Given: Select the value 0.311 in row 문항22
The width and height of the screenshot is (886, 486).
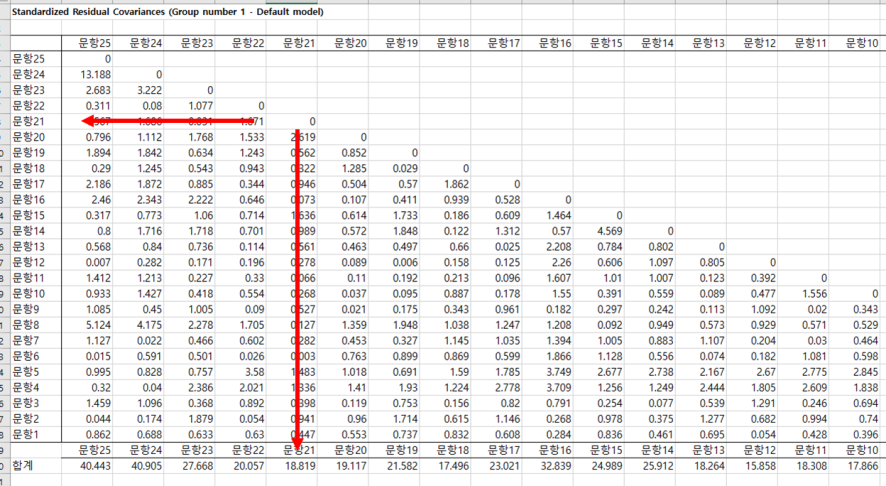Looking at the screenshot, I should click(x=98, y=106).
